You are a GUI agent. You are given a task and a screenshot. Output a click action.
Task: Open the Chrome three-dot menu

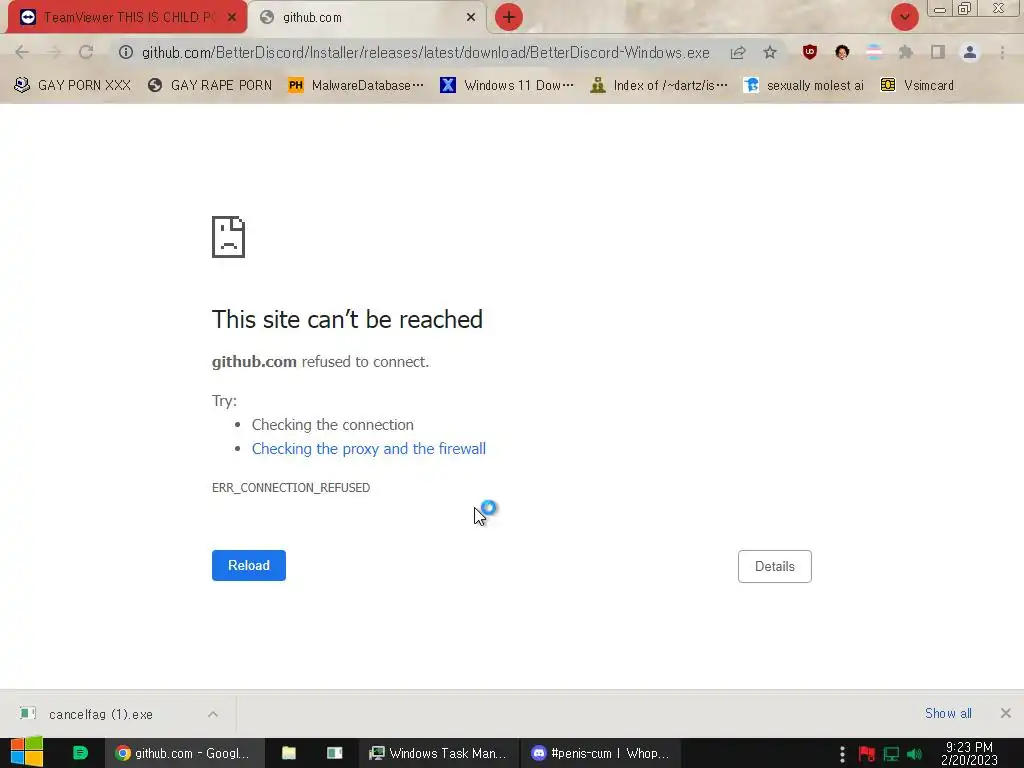click(x=1002, y=52)
